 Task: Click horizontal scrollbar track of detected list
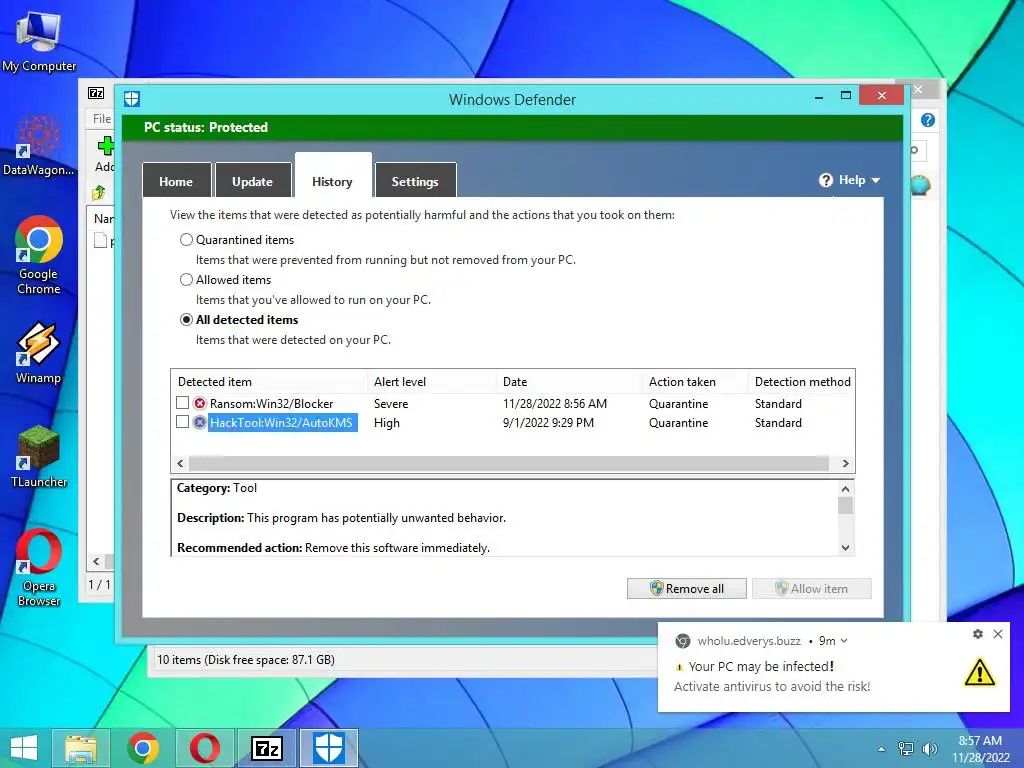click(509, 464)
